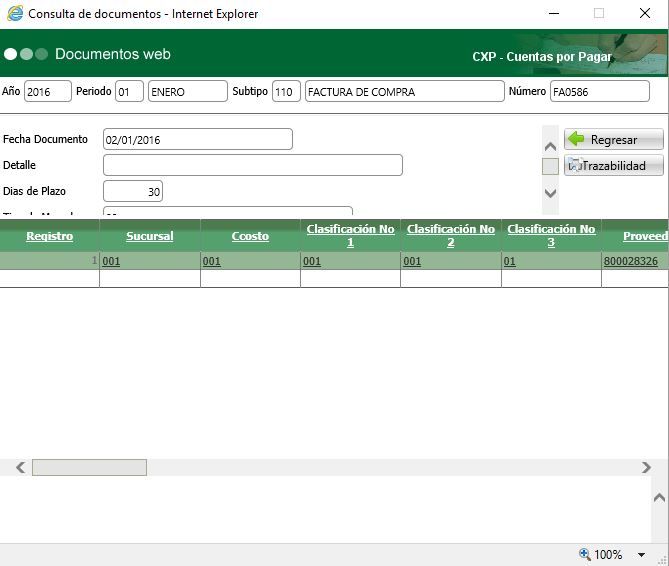Minimize the Consulta de documentos window
Image resolution: width=669 pixels, height=566 pixels.
[x=554, y=13]
